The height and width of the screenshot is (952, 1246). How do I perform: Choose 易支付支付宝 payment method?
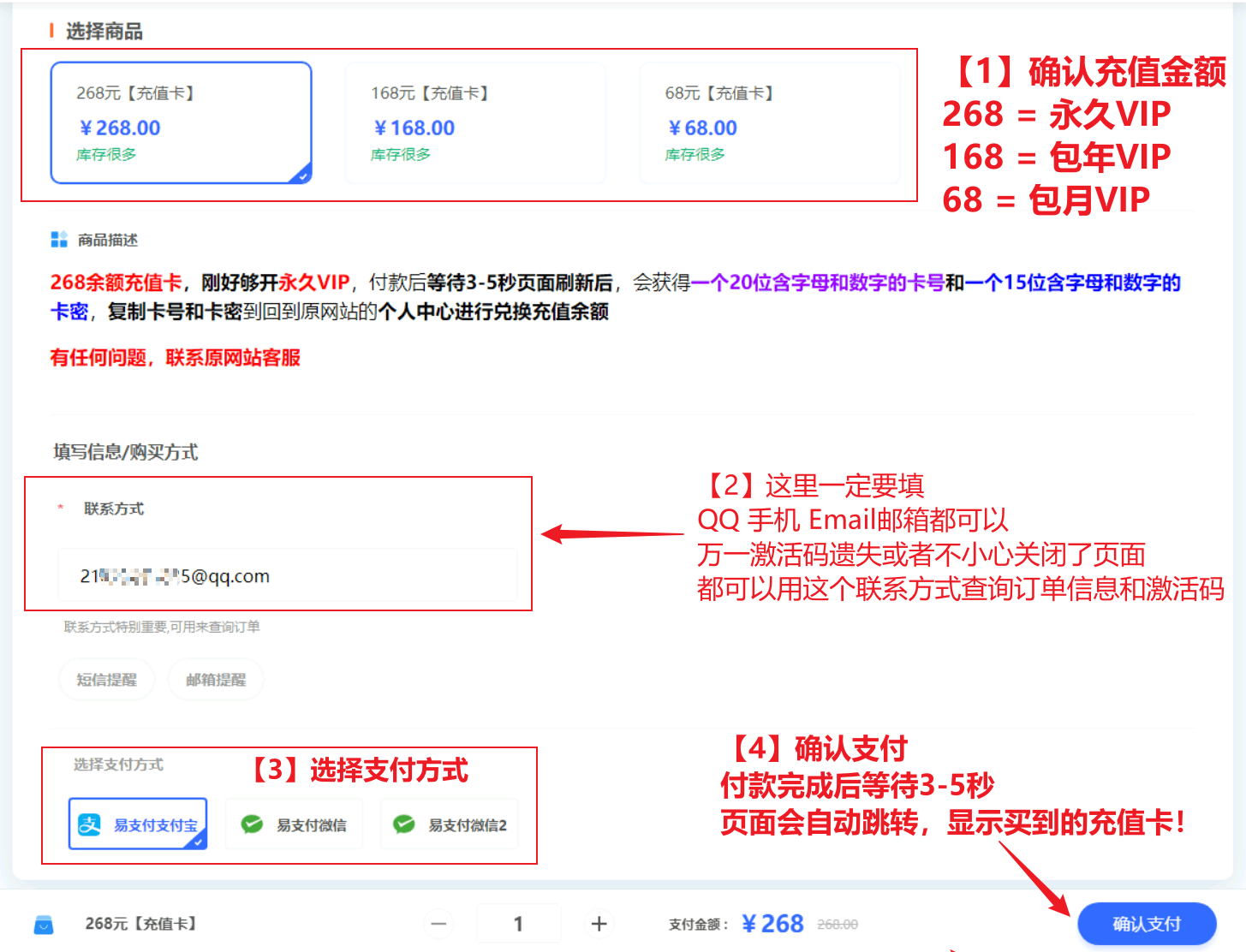(x=138, y=824)
